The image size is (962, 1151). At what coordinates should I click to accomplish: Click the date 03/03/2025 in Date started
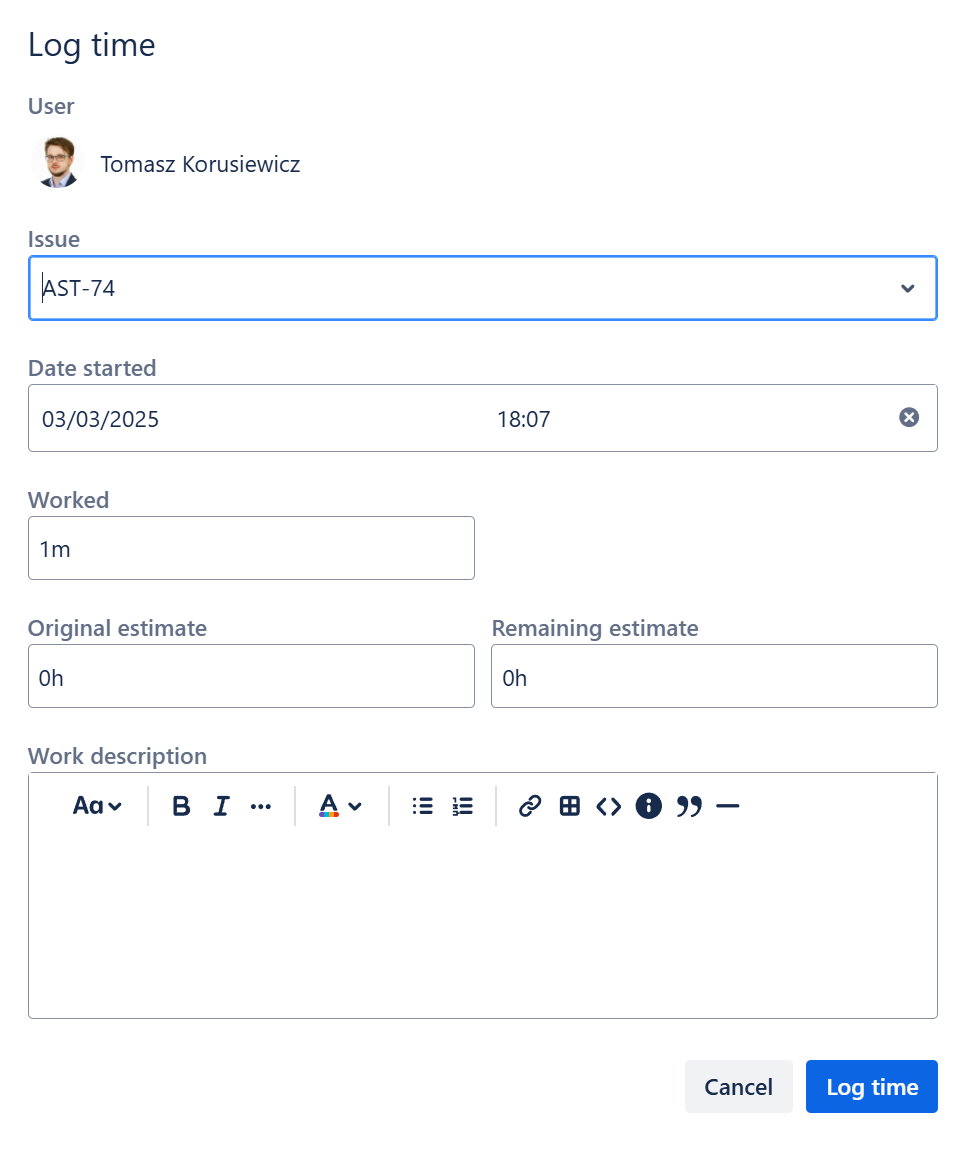101,419
